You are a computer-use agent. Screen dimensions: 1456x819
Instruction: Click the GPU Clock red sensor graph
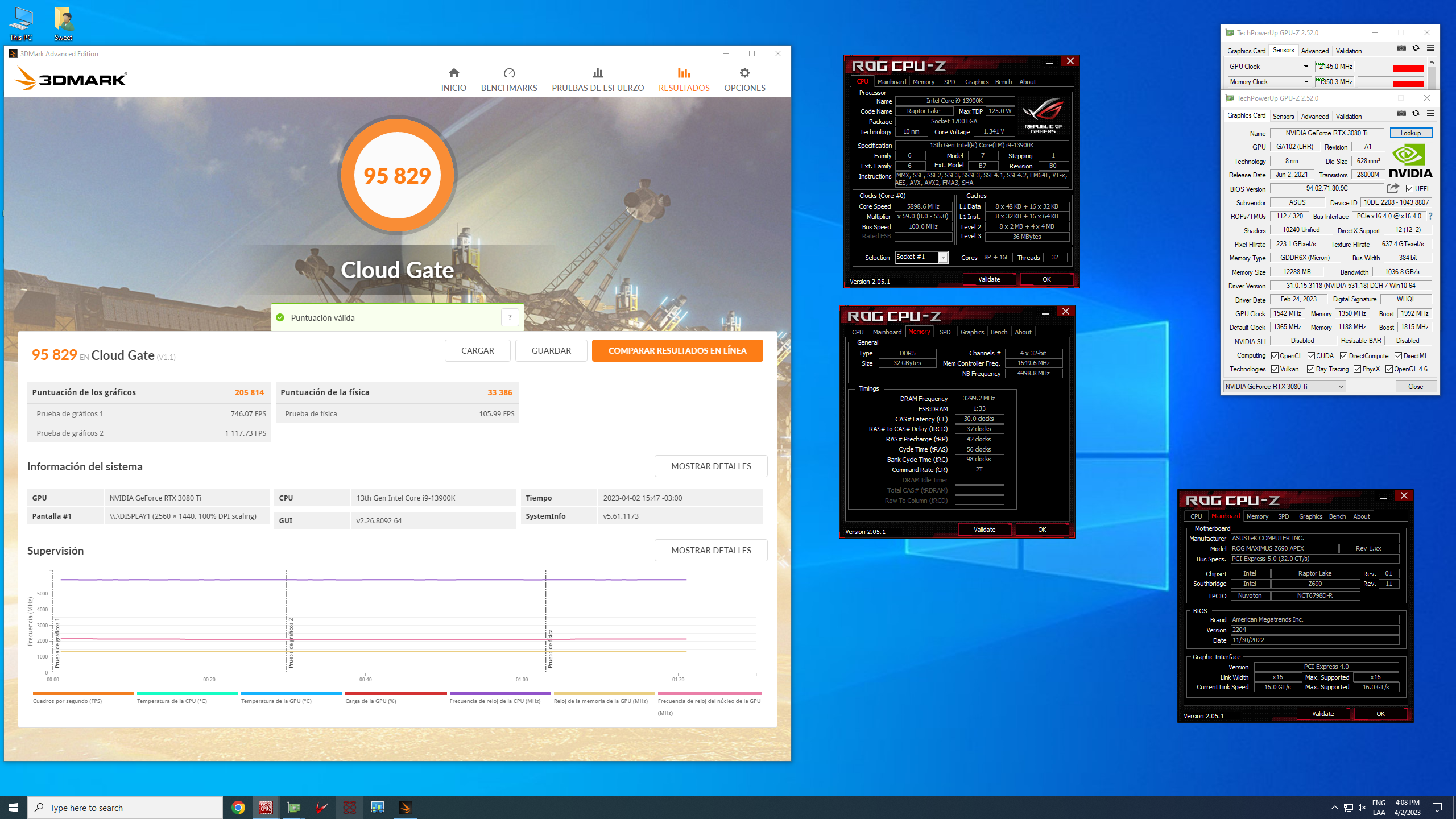(1391, 67)
